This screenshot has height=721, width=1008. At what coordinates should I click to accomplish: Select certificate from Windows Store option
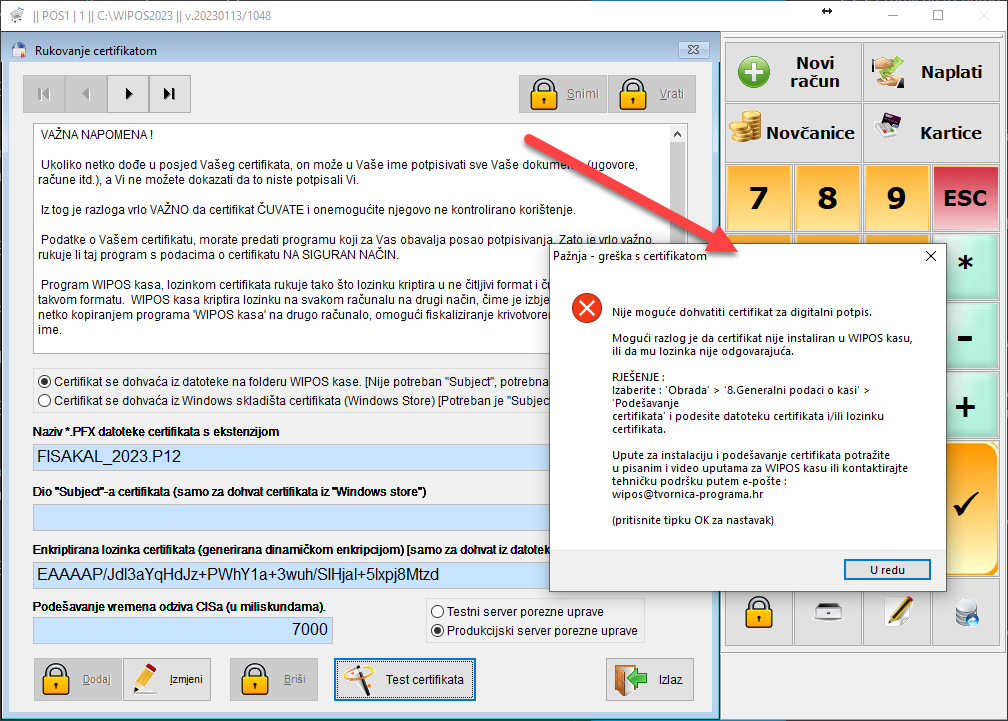[x=44, y=400]
